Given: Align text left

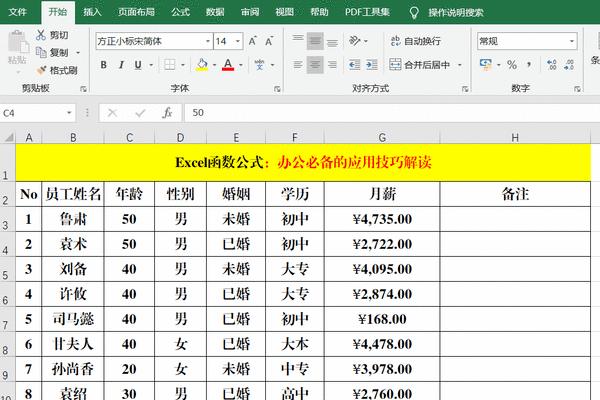Looking at the screenshot, I should click(298, 65).
